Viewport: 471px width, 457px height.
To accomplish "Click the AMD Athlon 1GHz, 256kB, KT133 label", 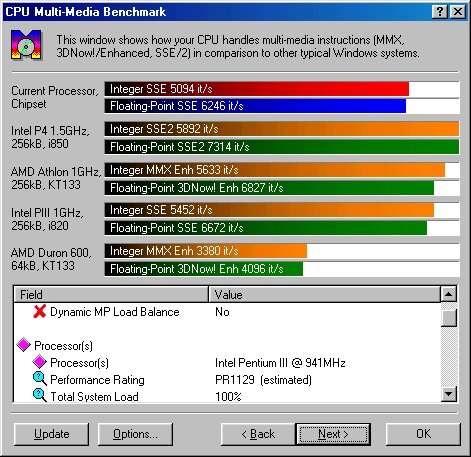I will pyautogui.click(x=56, y=178).
